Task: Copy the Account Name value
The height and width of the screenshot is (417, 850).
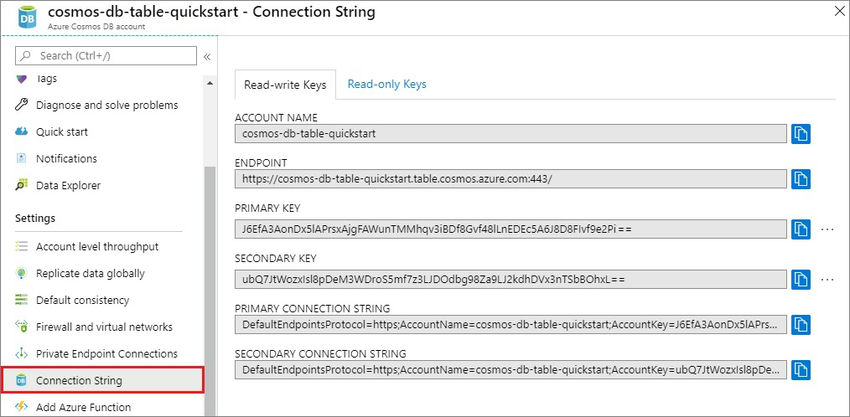Action: click(801, 133)
